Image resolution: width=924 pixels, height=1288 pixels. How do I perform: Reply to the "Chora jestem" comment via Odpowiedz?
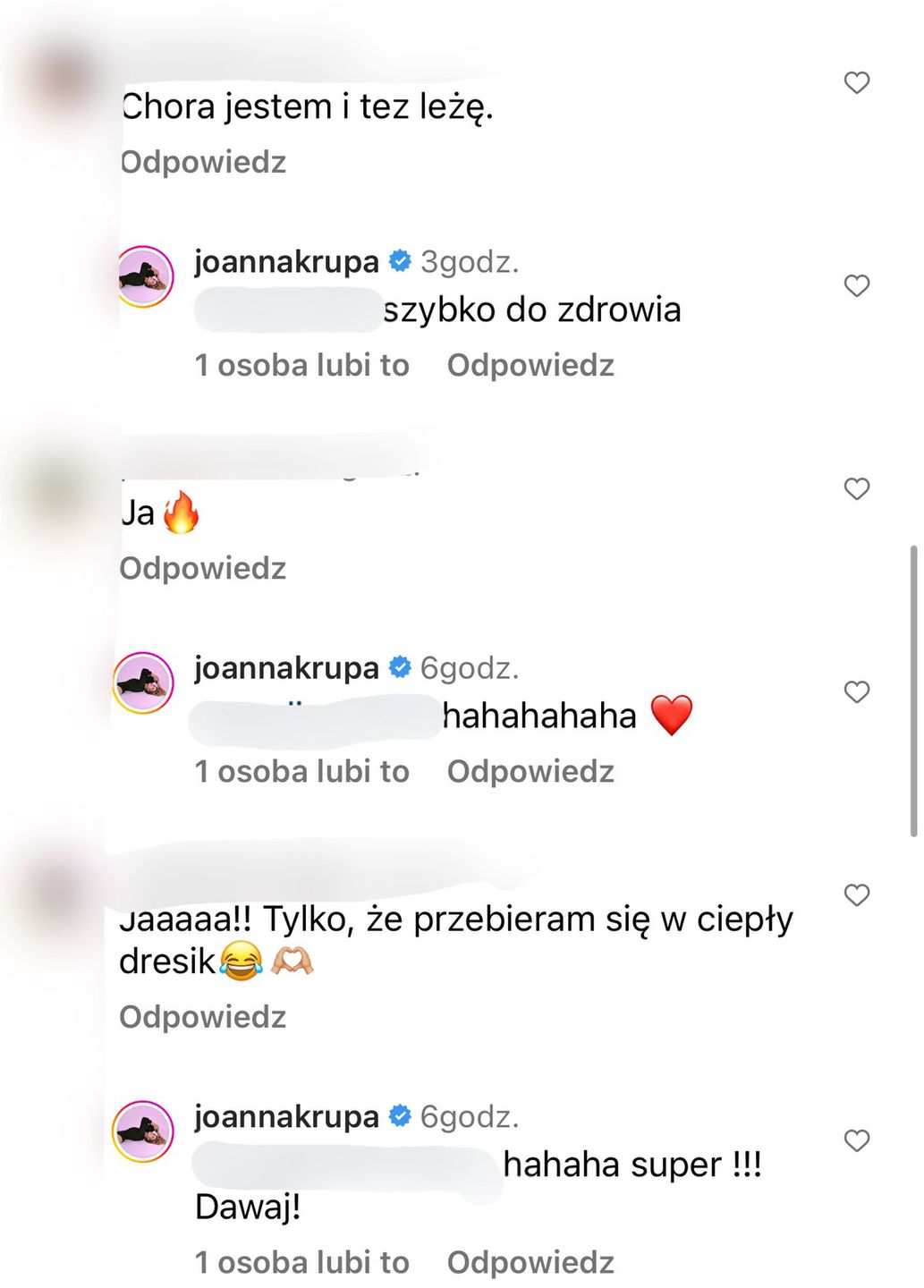(203, 163)
